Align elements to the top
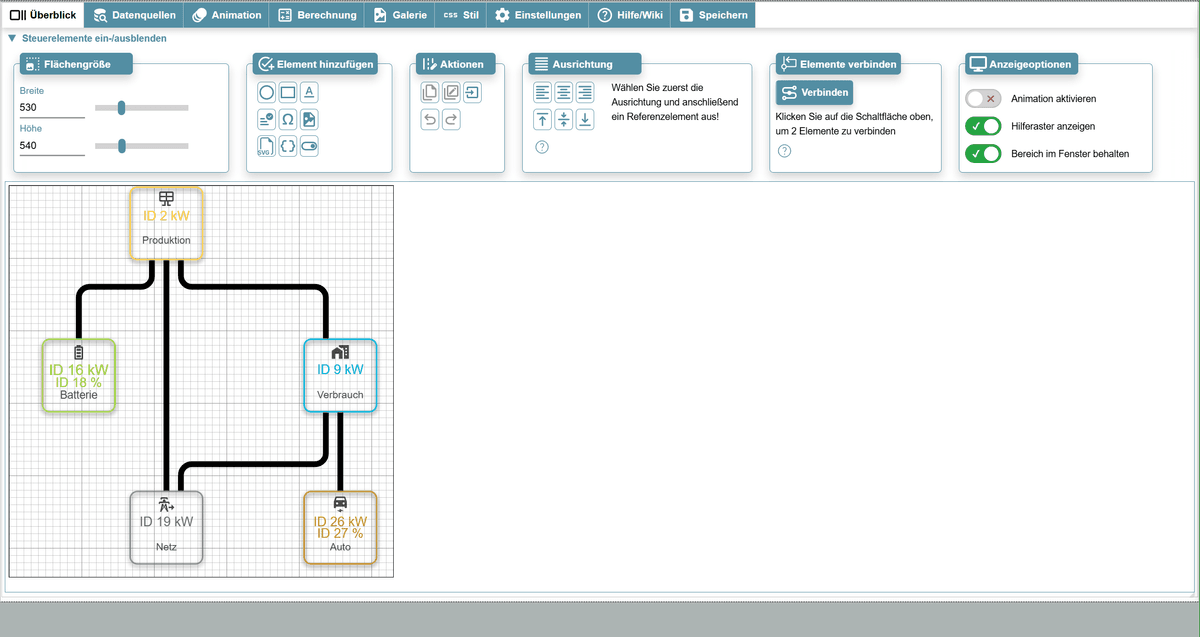1200x637 pixels. pyautogui.click(x=542, y=119)
